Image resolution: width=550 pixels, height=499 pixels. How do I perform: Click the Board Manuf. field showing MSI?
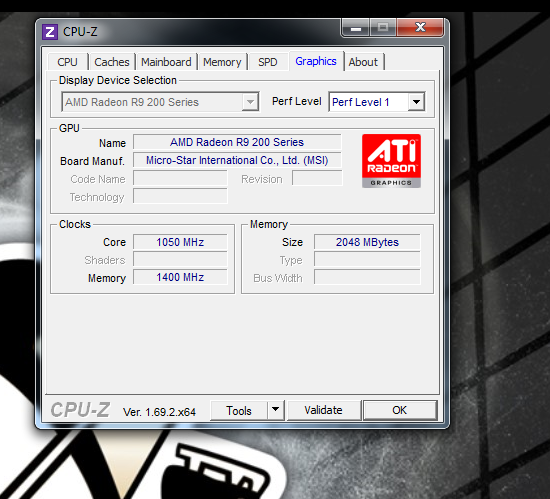click(237, 160)
